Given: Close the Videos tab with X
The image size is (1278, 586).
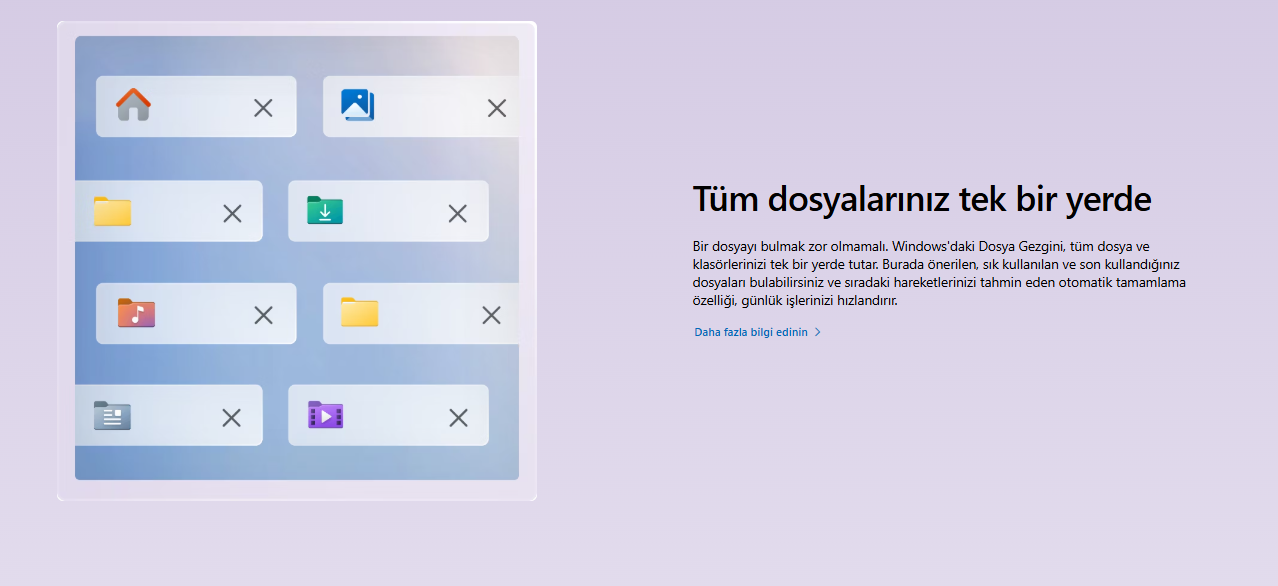Looking at the screenshot, I should (x=458, y=418).
